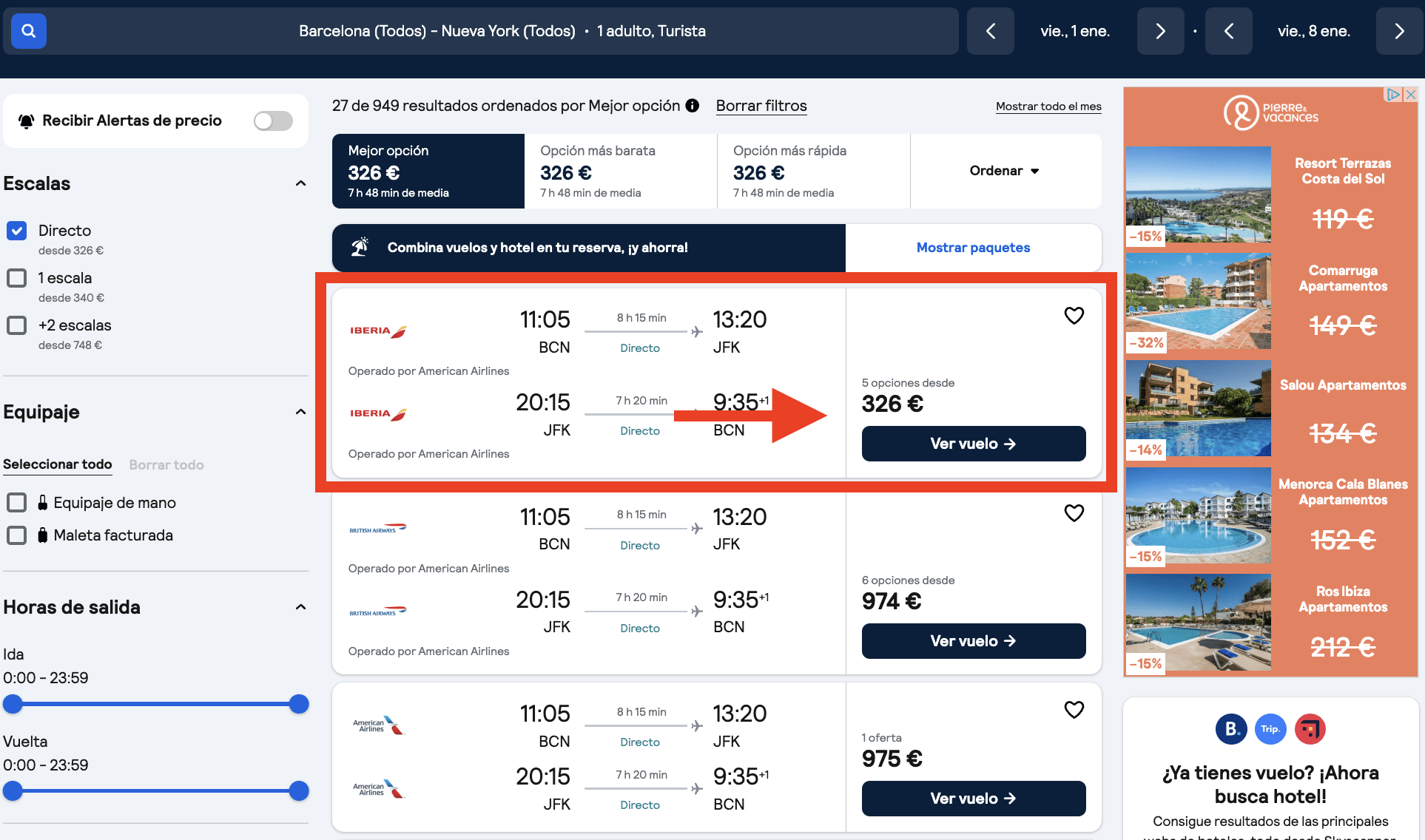The height and width of the screenshot is (840, 1425).
Task: Click the Borrar filtros link
Action: click(x=761, y=106)
